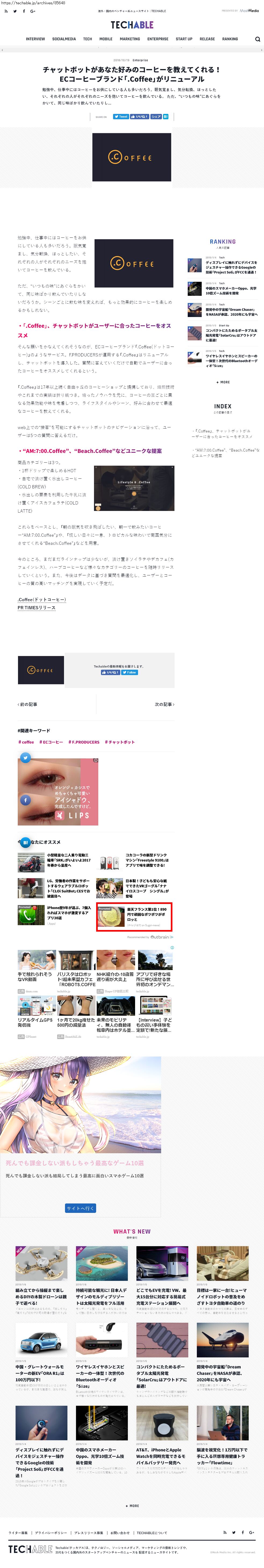The width and height of the screenshot is (264, 1568).
Task: Click floating Twitter share circle icon
Action: point(26,758)
